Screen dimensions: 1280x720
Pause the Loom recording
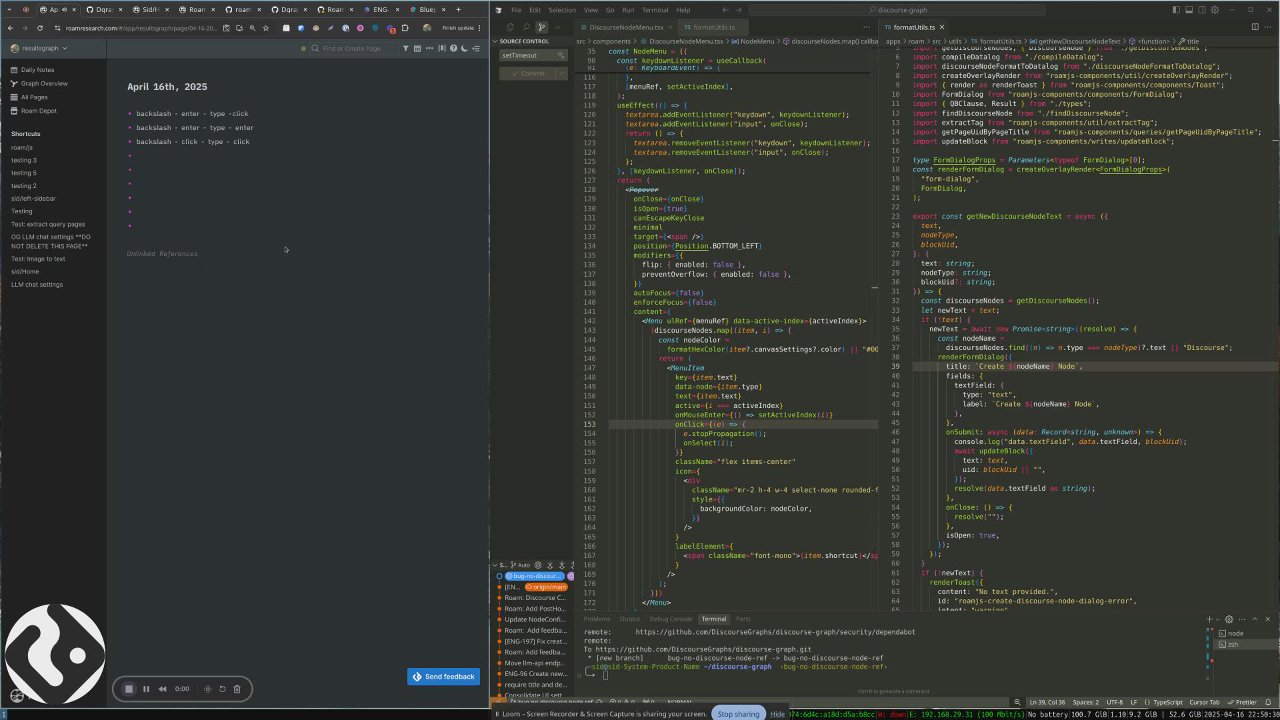[146, 689]
